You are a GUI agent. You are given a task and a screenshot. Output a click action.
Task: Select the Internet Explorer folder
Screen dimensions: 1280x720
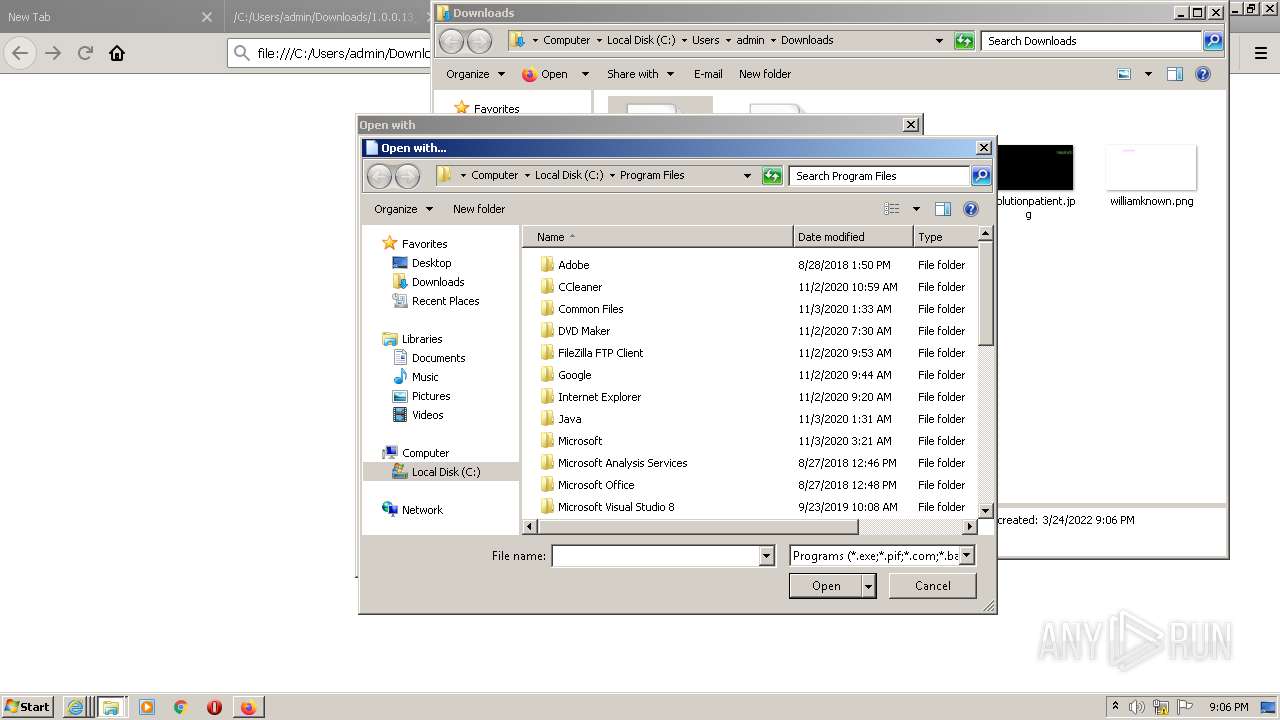pyautogui.click(x=599, y=397)
